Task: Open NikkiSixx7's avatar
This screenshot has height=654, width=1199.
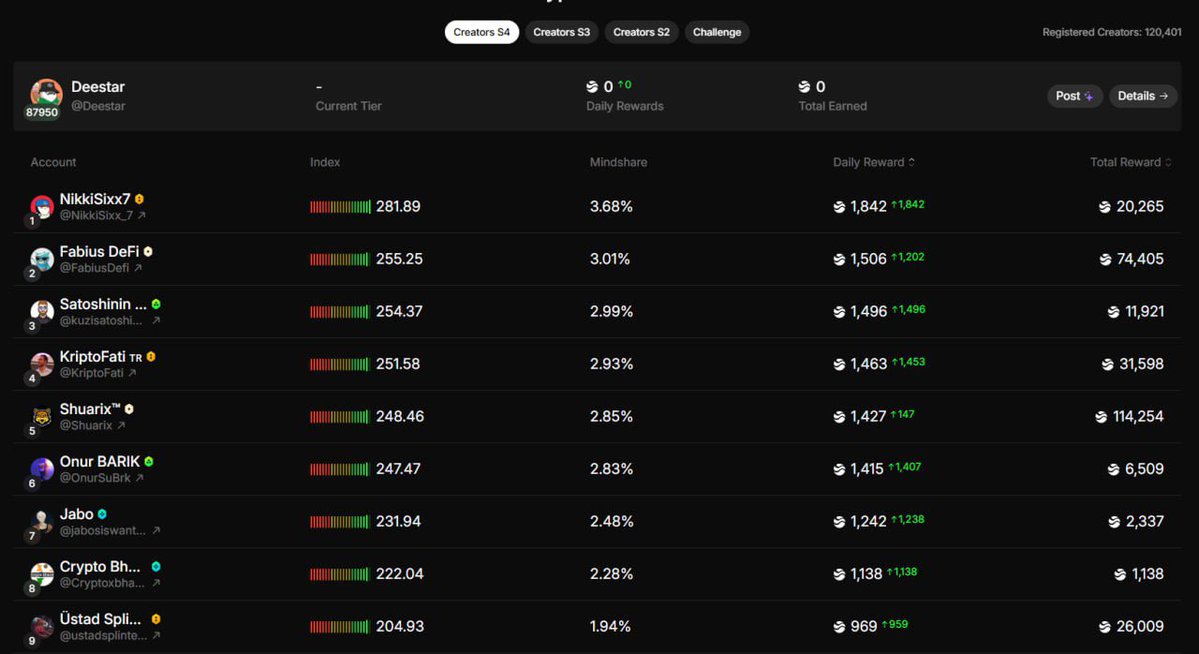Action: coord(42,207)
